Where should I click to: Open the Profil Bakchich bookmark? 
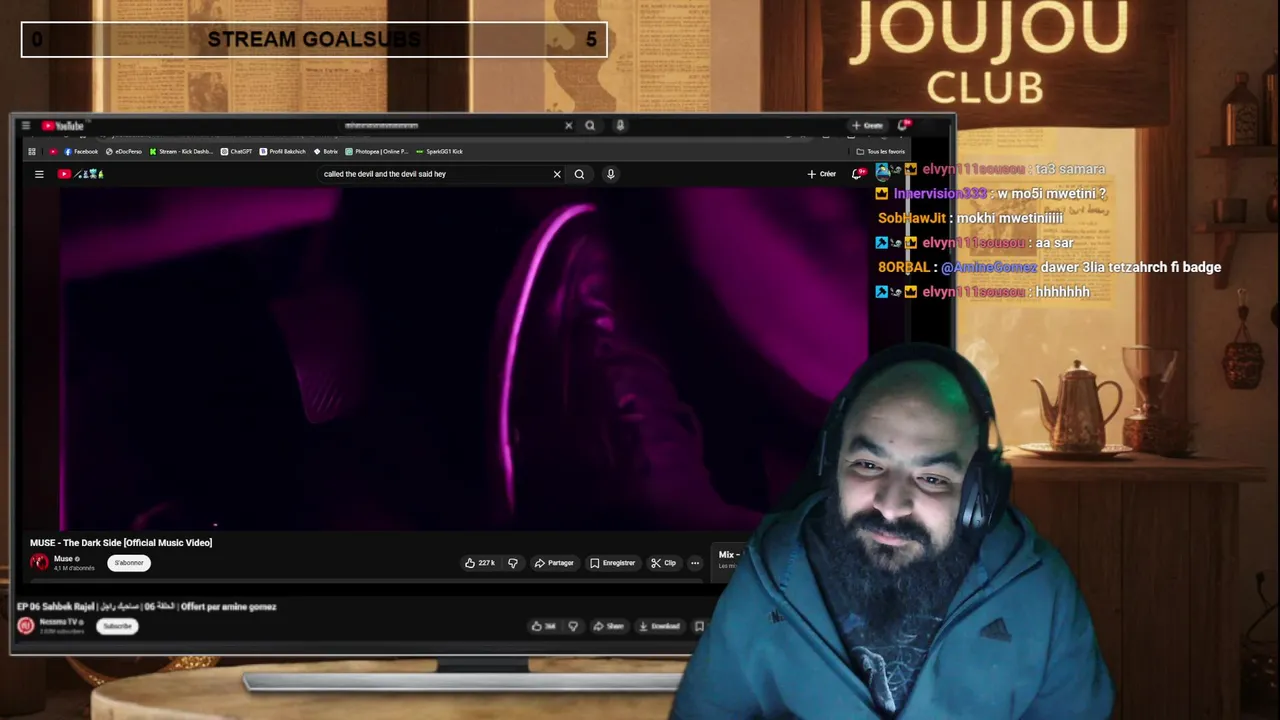tap(283, 152)
